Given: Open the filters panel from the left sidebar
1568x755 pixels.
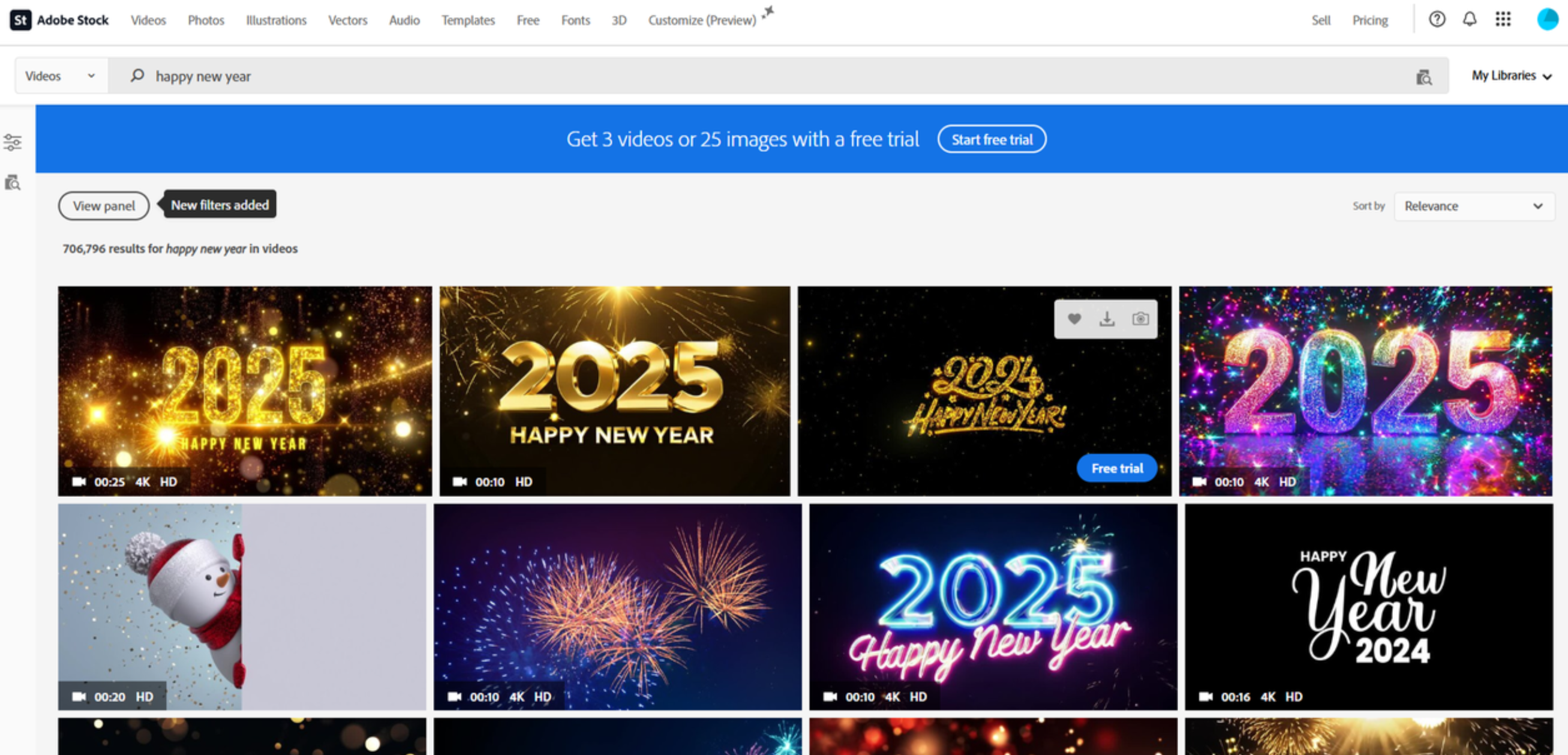Looking at the screenshot, I should [x=13, y=141].
